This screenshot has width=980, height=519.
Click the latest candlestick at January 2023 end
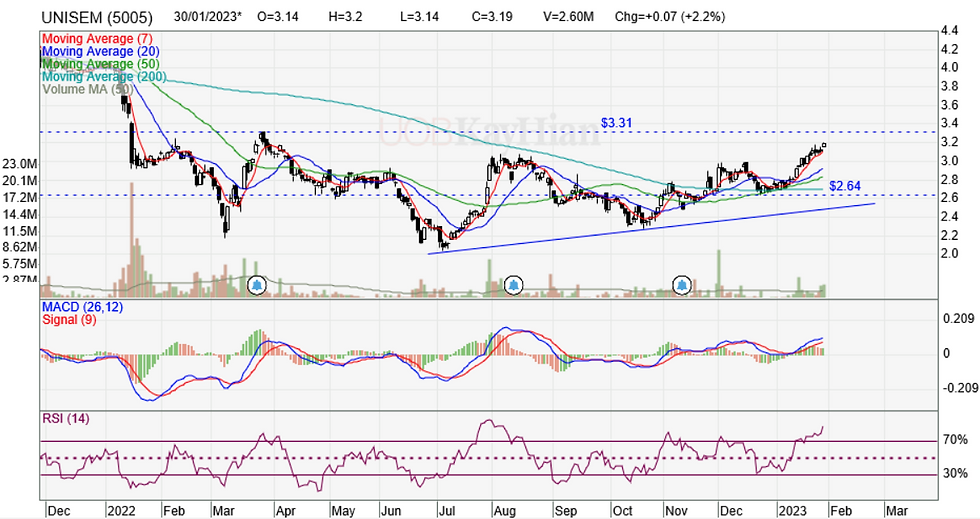tap(824, 145)
